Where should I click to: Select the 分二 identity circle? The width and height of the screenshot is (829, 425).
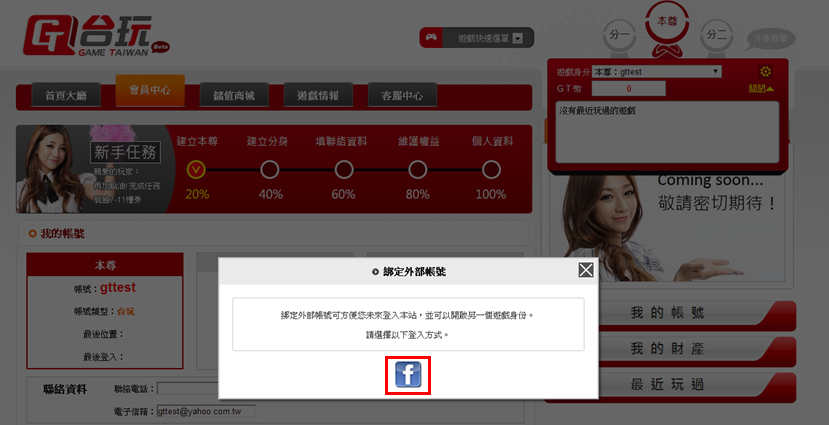click(x=716, y=35)
